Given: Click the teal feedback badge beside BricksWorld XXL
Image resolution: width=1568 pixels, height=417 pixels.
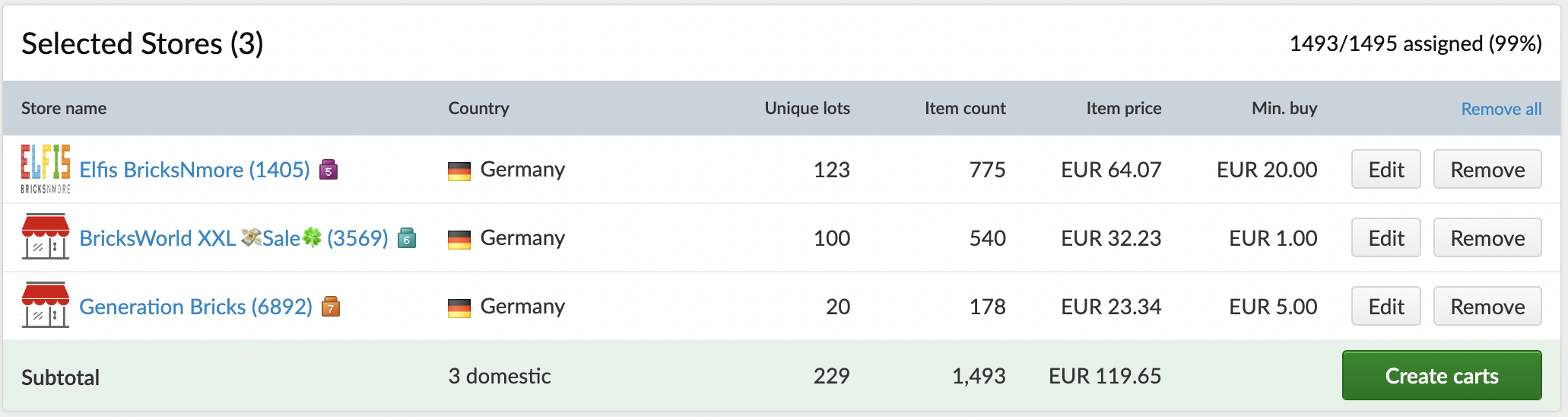Looking at the screenshot, I should [x=408, y=238].
